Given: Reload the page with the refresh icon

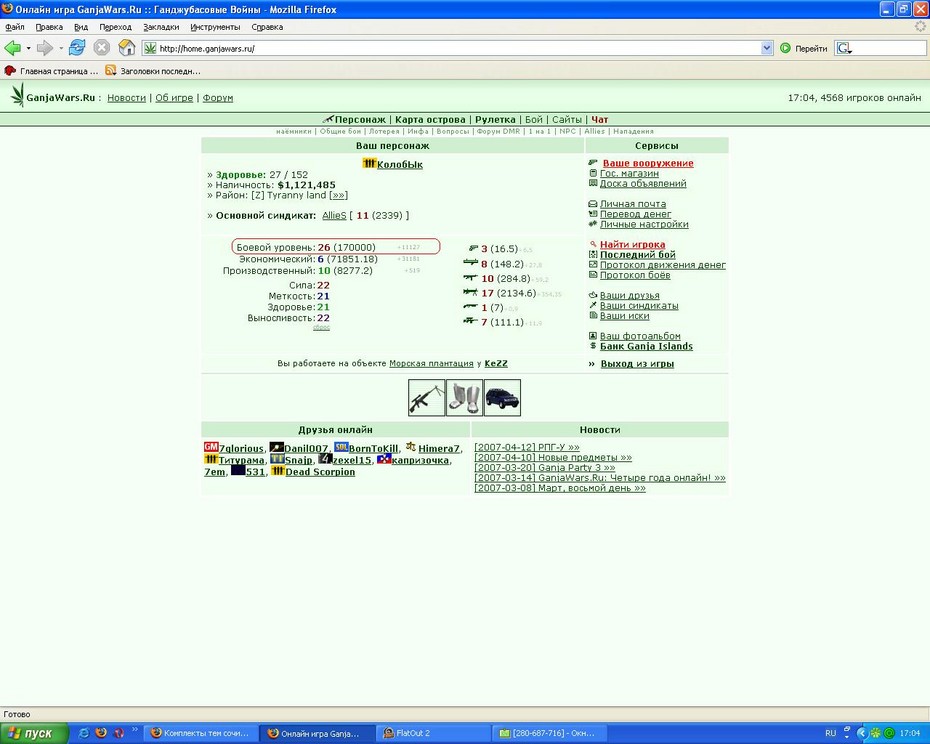Looking at the screenshot, I should (77, 48).
